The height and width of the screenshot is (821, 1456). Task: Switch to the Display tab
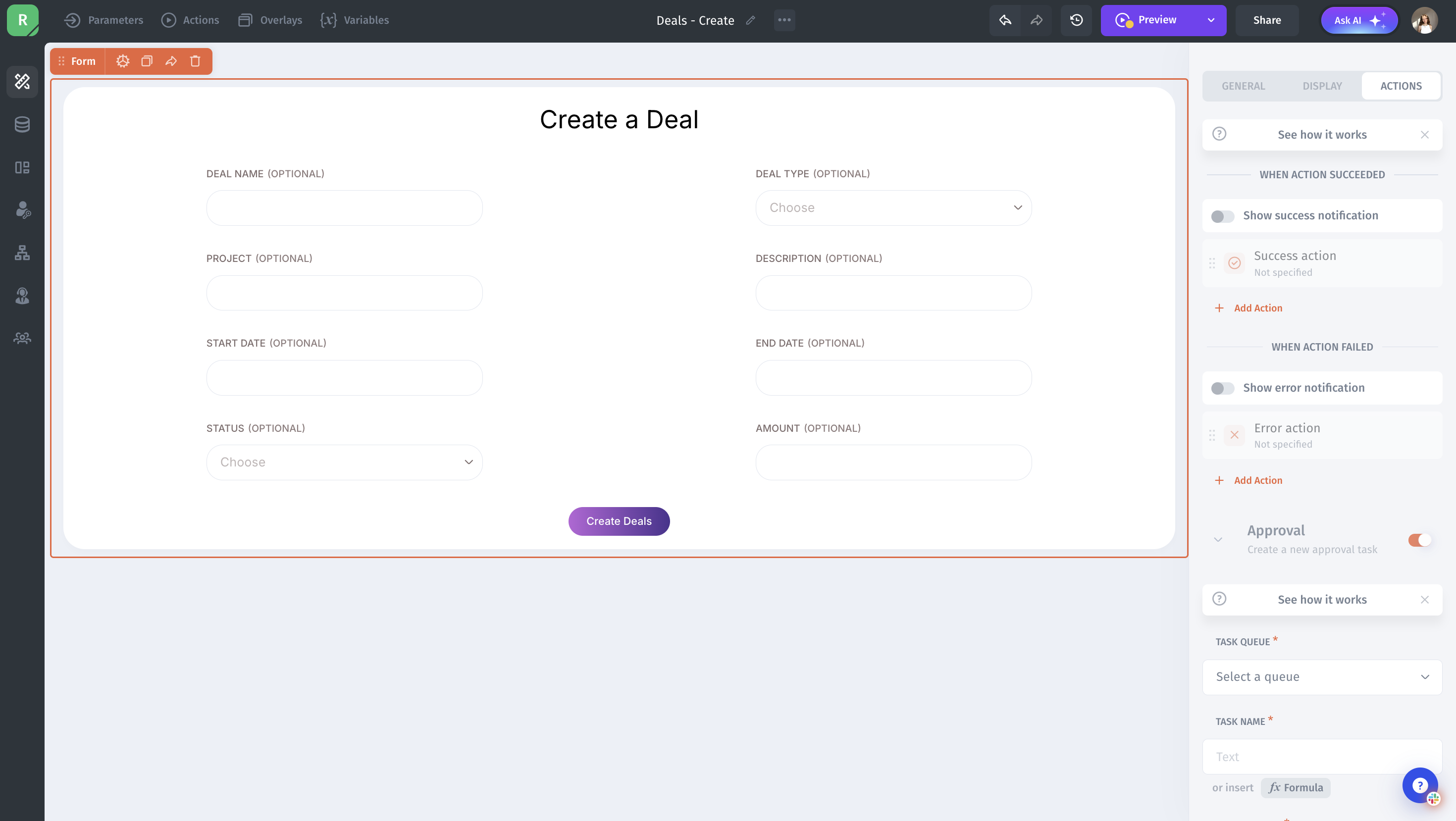[x=1321, y=86]
